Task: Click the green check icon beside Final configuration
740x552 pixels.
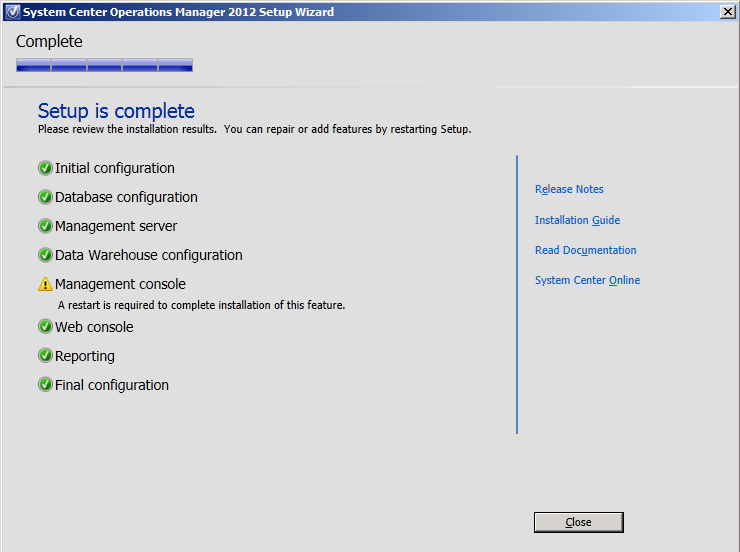Action: (45, 385)
